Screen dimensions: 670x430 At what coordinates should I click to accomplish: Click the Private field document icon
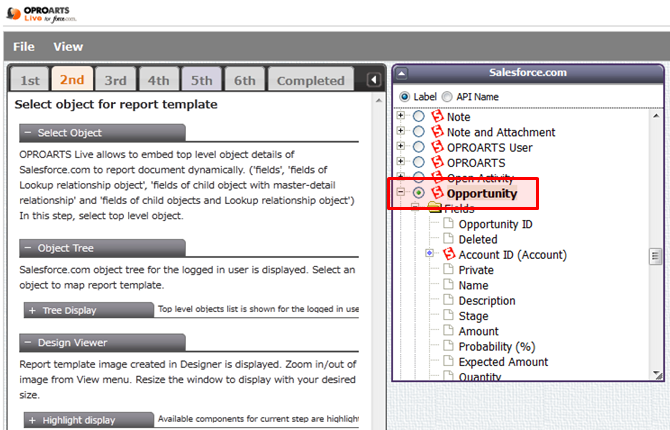click(448, 269)
